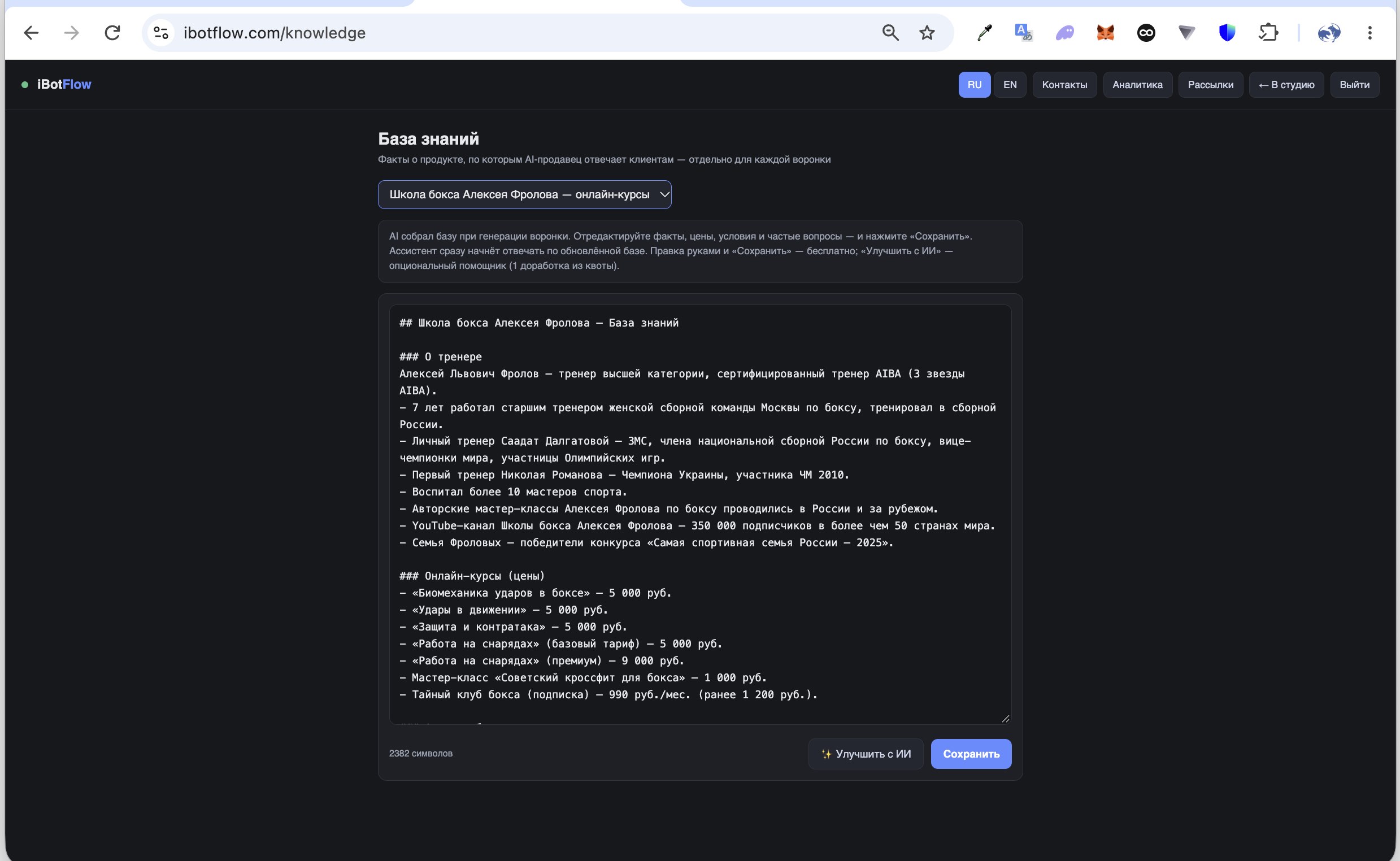This screenshot has height=861, width=1400.
Task: Click the «2382 символов» counter
Action: point(421,754)
